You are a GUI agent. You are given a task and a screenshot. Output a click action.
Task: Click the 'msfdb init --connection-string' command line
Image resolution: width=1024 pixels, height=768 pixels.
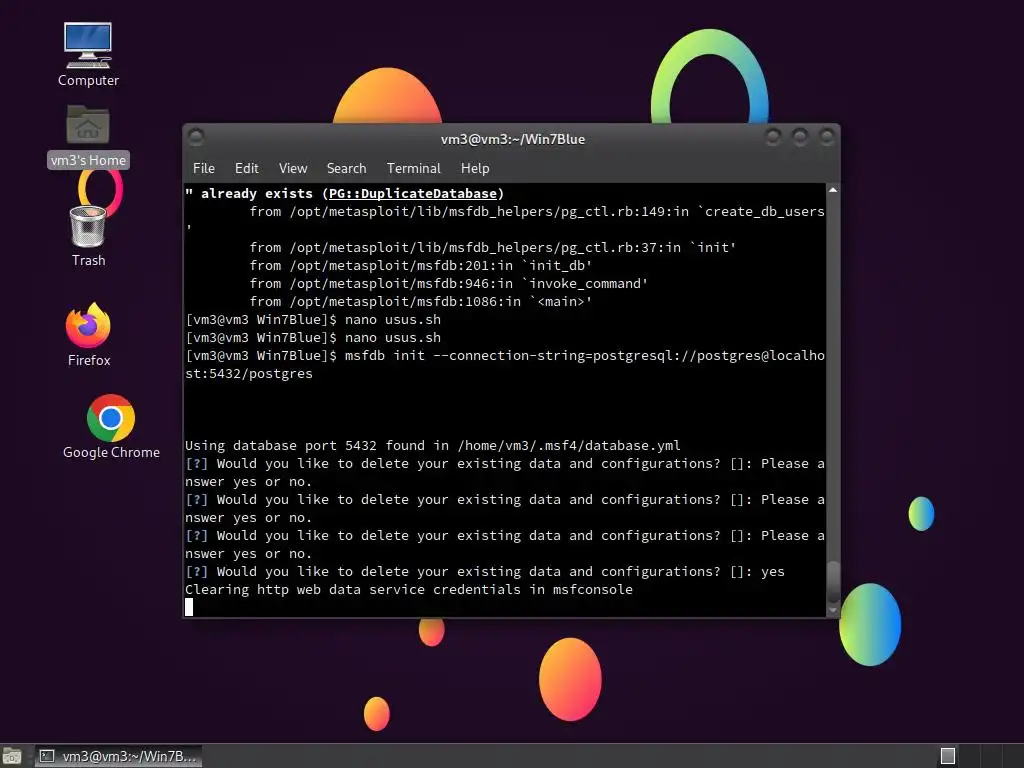tap(505, 364)
